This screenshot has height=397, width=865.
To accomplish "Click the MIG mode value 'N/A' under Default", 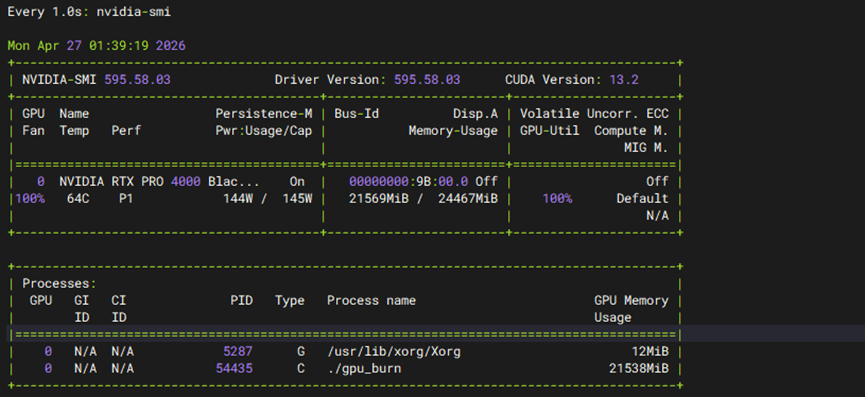I will 658,216.
